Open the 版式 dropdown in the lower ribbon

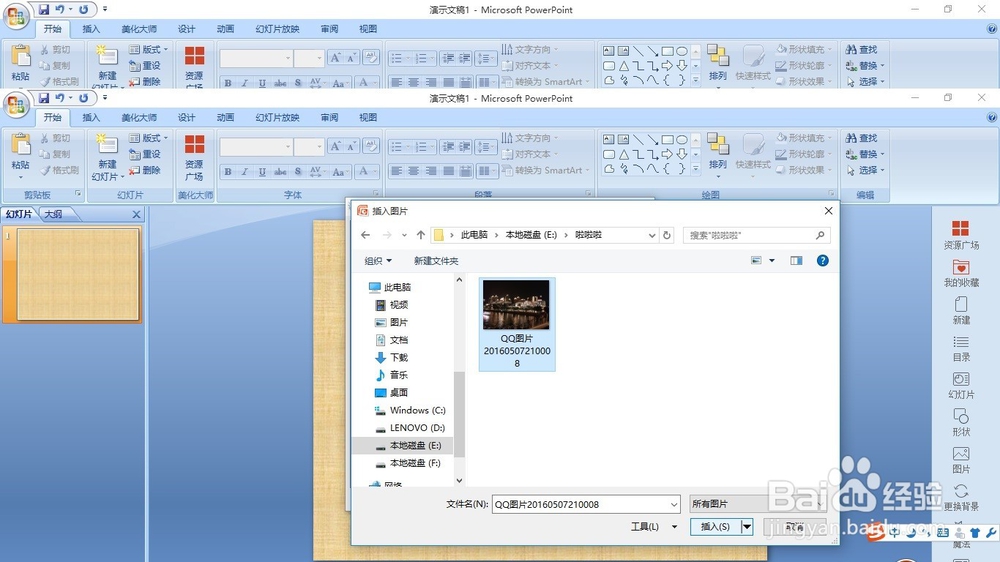pyautogui.click(x=148, y=138)
